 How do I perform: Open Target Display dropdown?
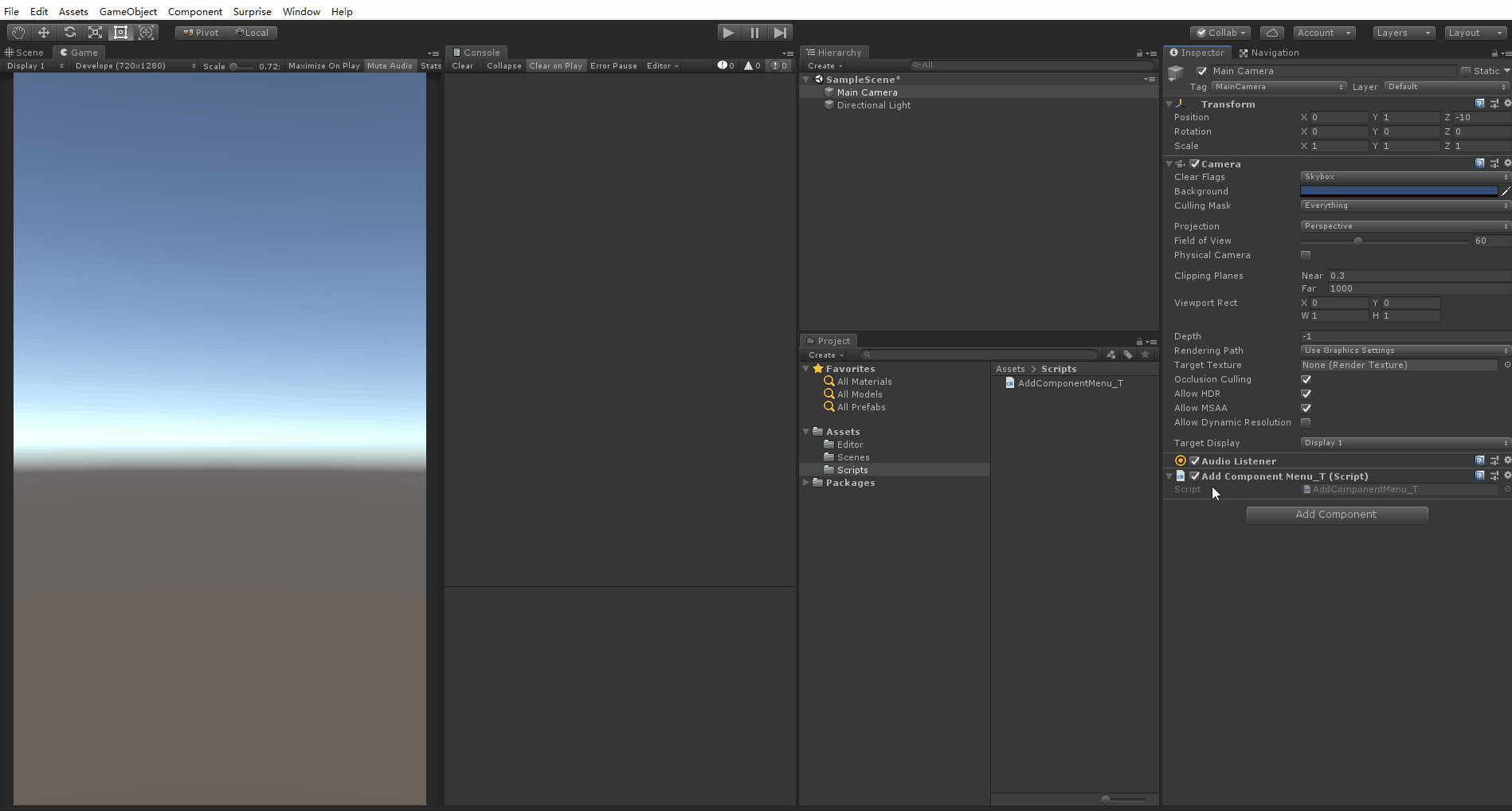(x=1405, y=443)
